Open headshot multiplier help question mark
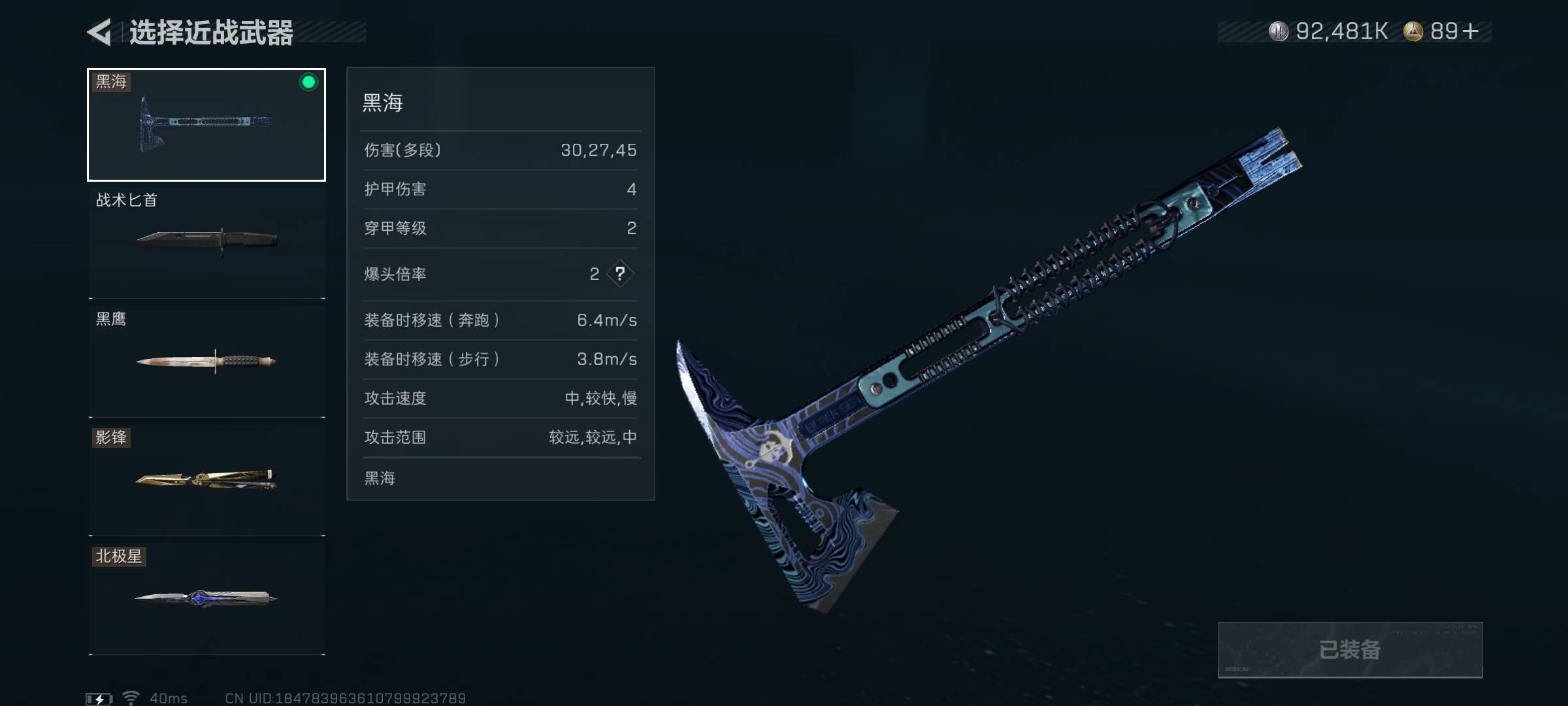 [x=620, y=273]
